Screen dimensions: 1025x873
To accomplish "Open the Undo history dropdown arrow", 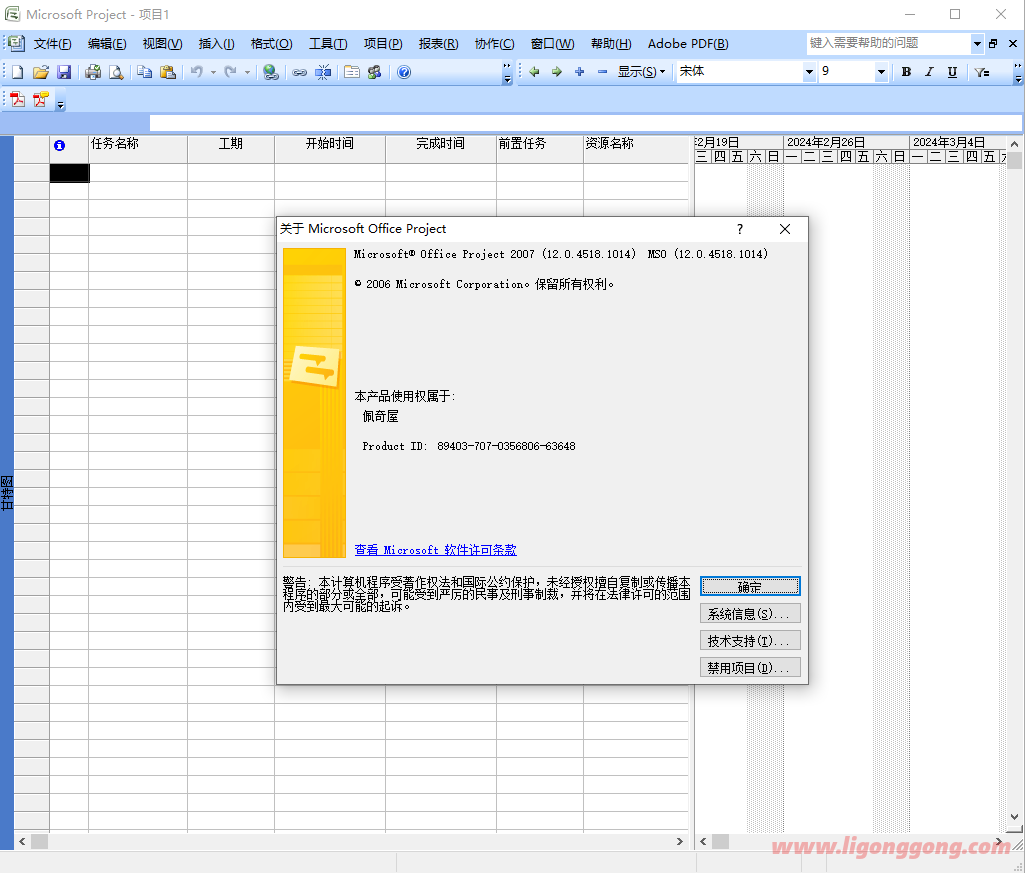I will click(x=213, y=72).
